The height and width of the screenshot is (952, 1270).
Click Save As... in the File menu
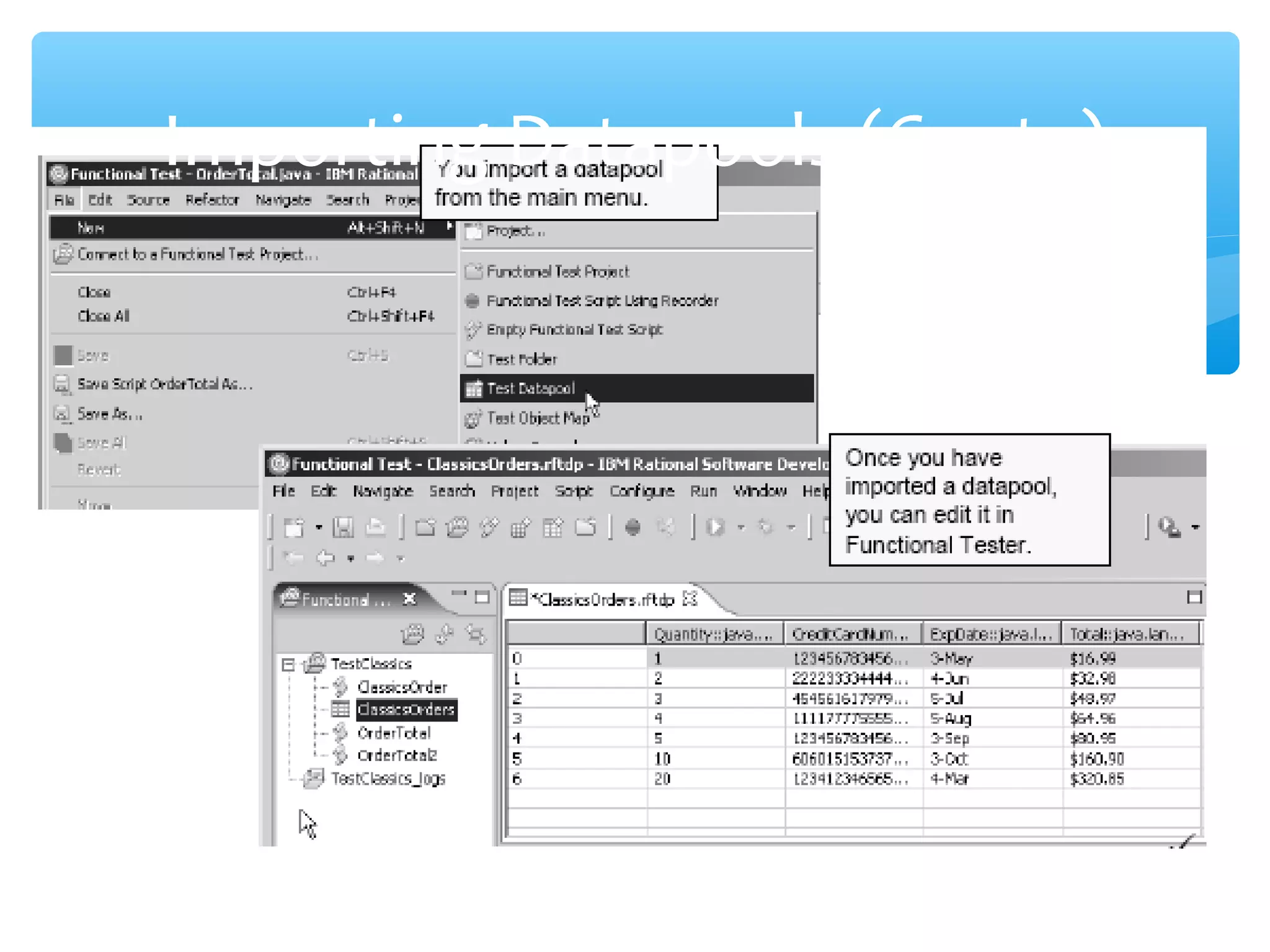point(253,413)
